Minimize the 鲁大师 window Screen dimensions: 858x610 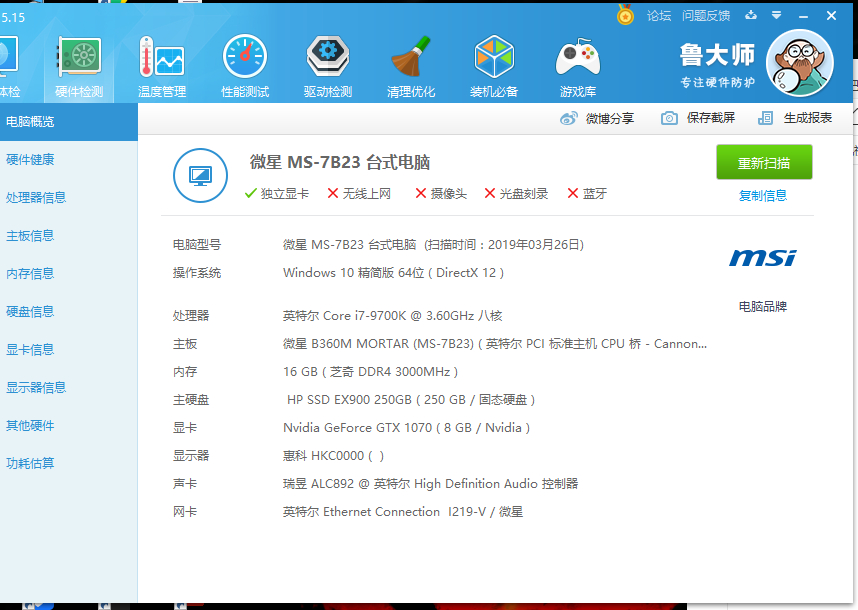[x=803, y=16]
